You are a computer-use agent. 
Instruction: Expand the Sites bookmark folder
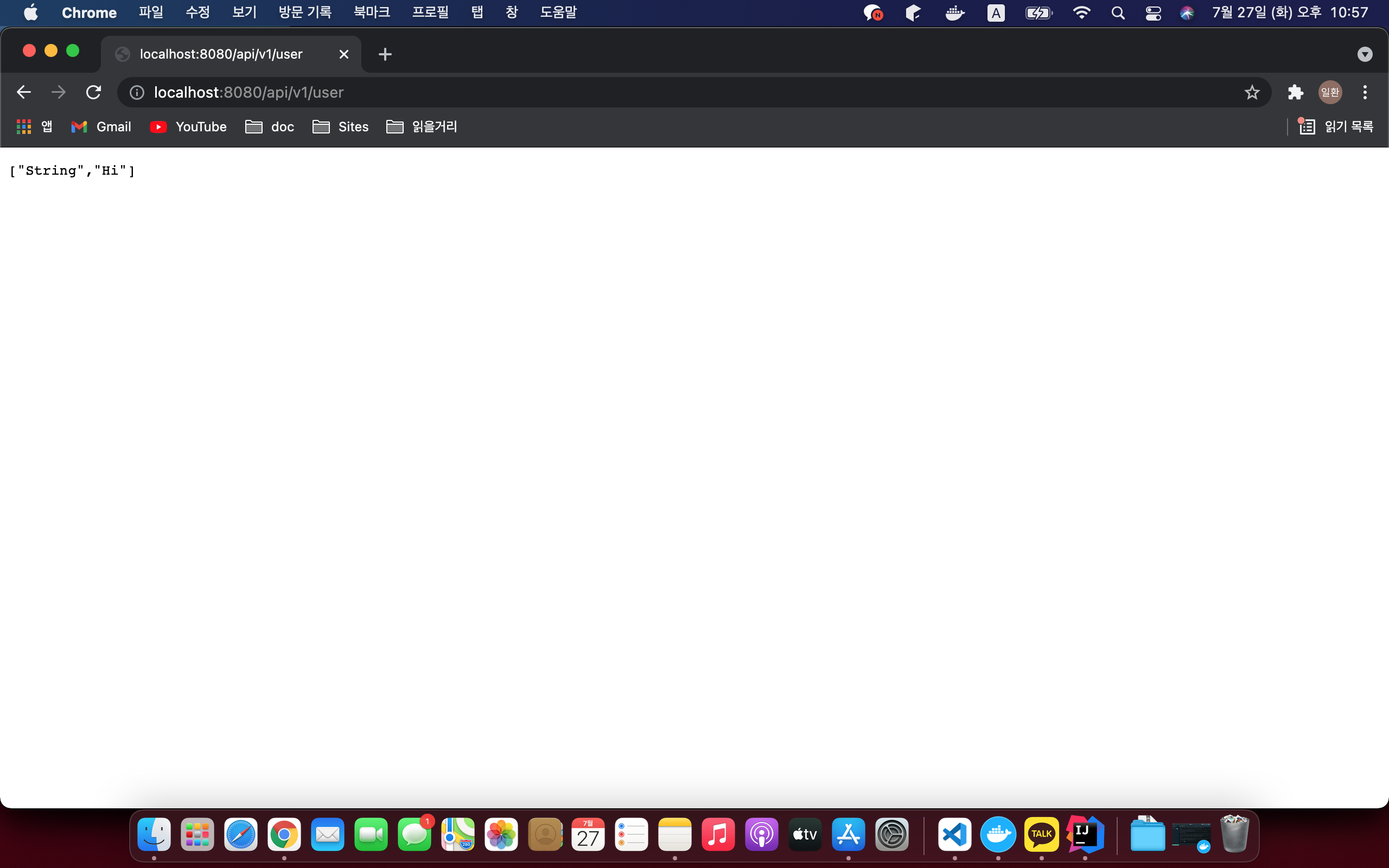(340, 127)
